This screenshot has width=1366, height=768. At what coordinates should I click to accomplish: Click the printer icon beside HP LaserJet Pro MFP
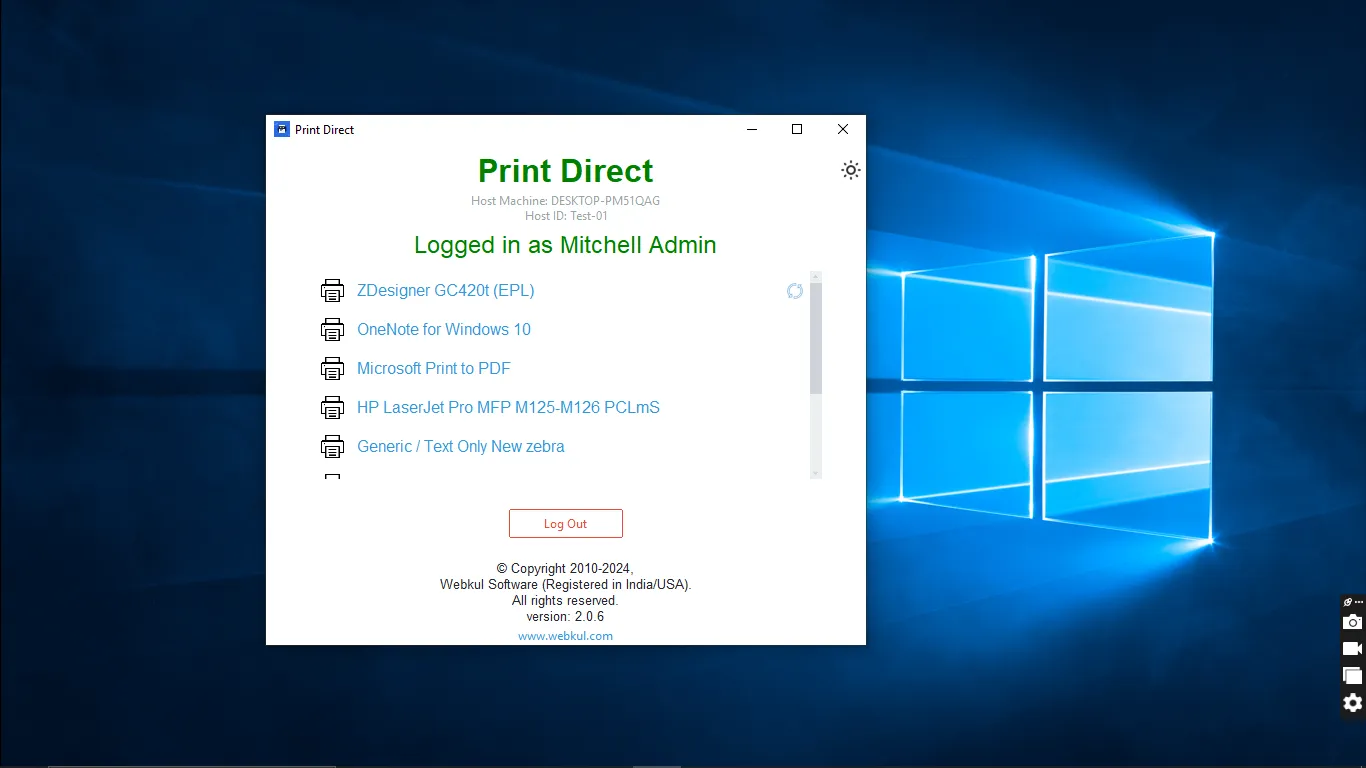click(x=332, y=407)
